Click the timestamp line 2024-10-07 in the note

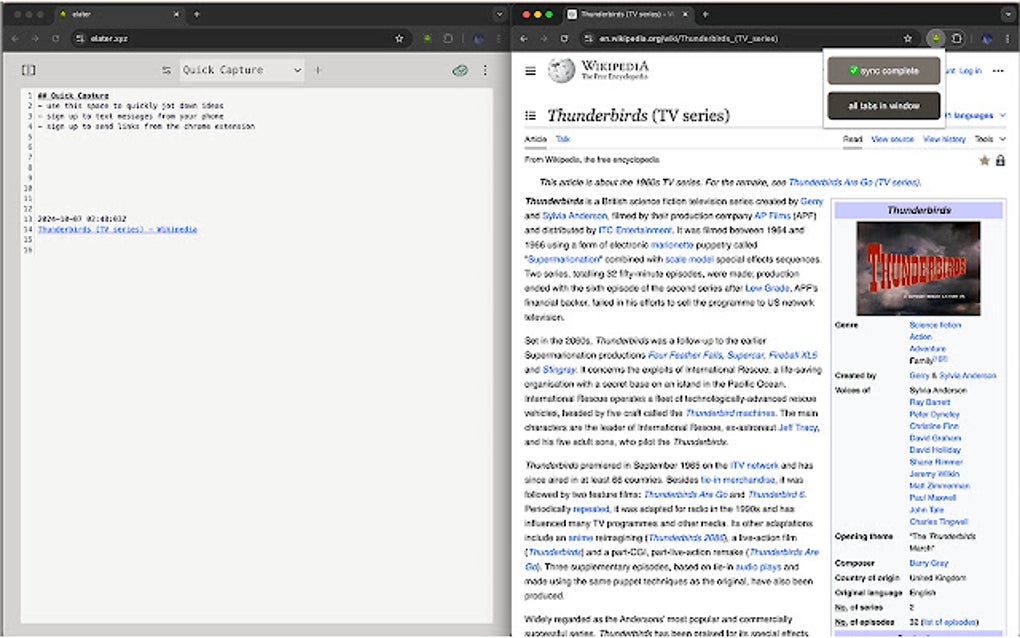(x=82, y=219)
